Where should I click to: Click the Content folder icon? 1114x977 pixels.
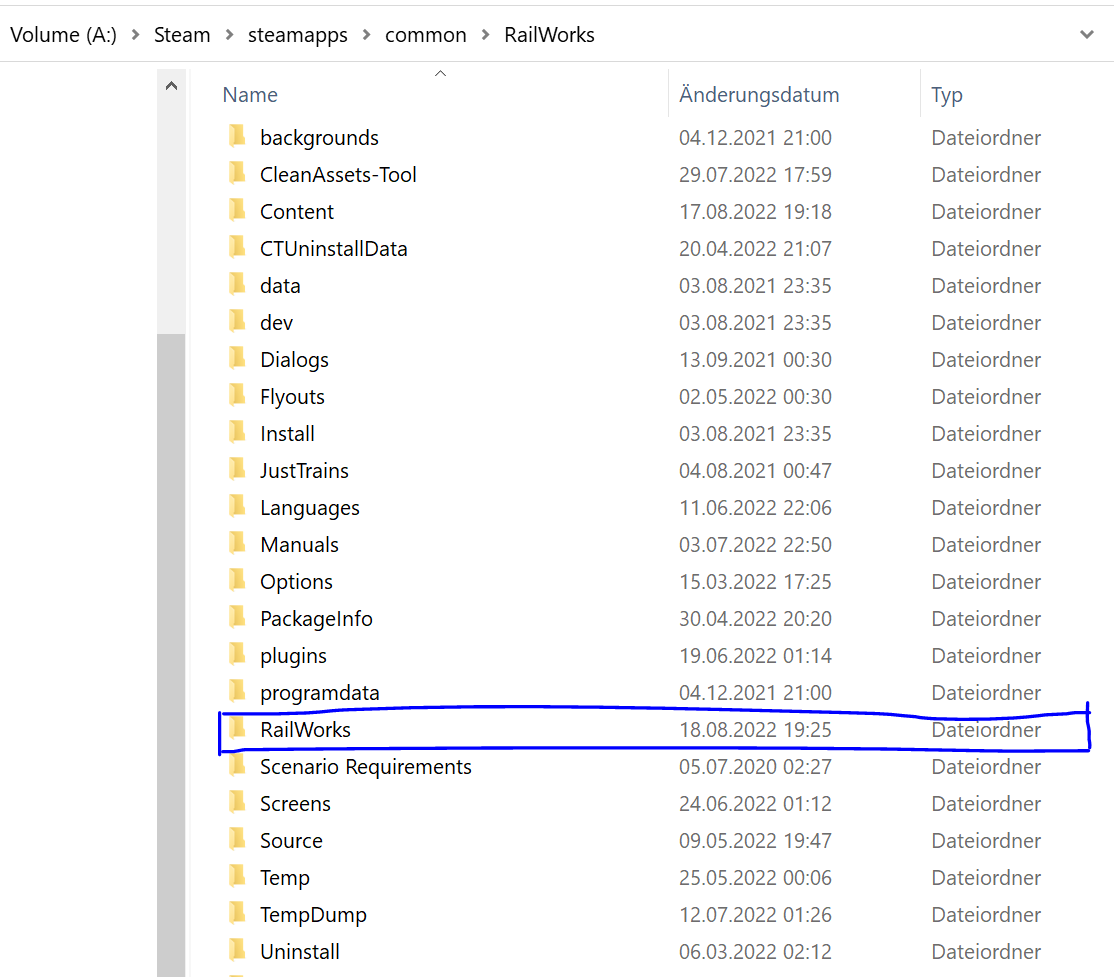click(237, 209)
